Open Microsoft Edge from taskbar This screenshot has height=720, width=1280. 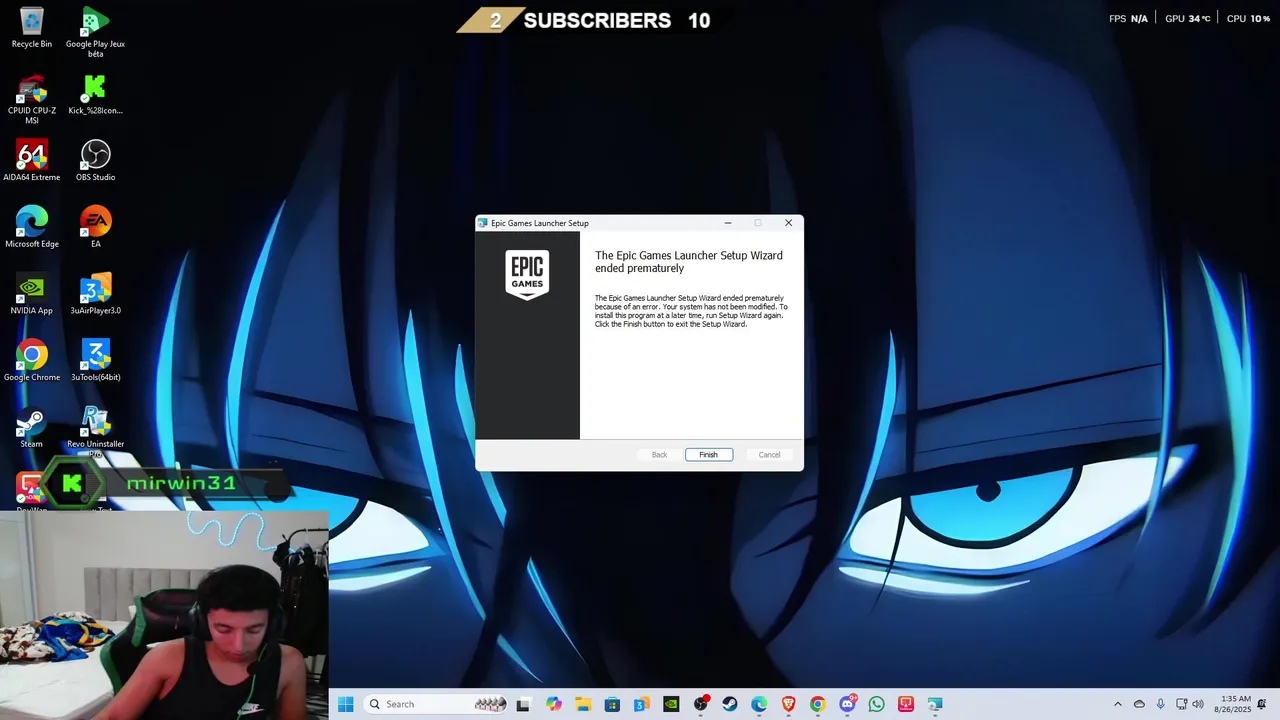click(759, 704)
